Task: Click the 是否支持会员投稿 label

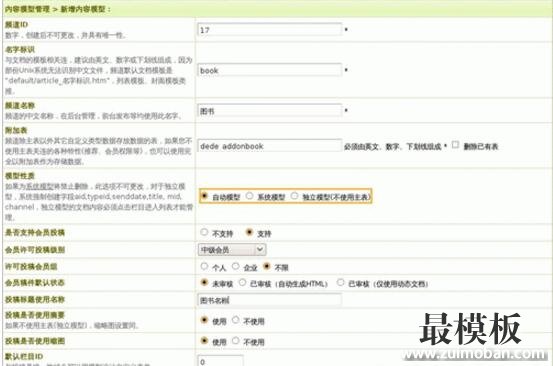Action: [35, 232]
